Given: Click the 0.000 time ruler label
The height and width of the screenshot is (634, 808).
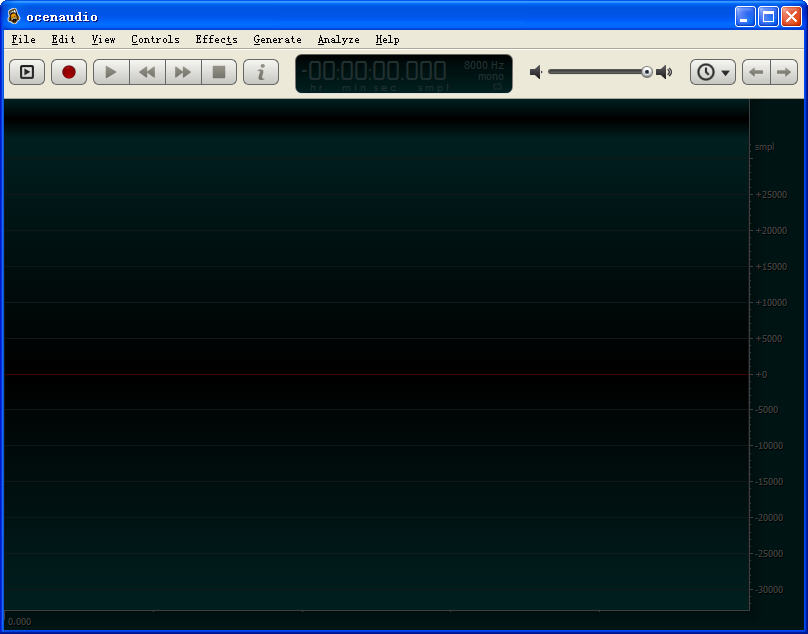Looking at the screenshot, I should coord(20,622).
